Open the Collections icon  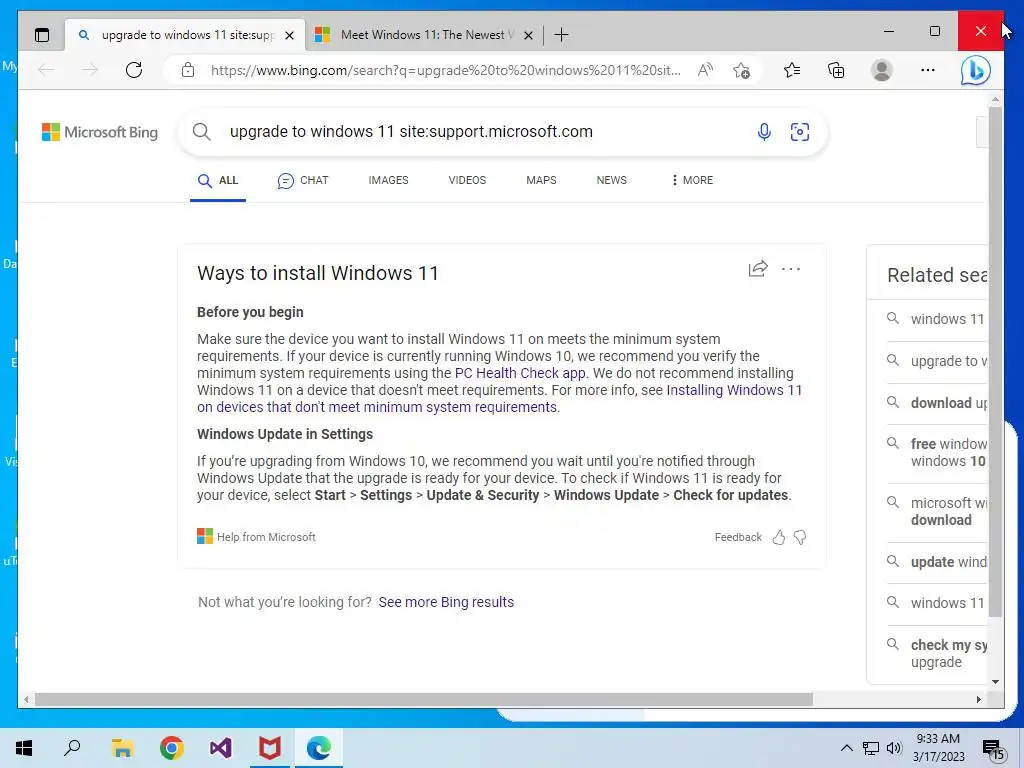pos(836,70)
